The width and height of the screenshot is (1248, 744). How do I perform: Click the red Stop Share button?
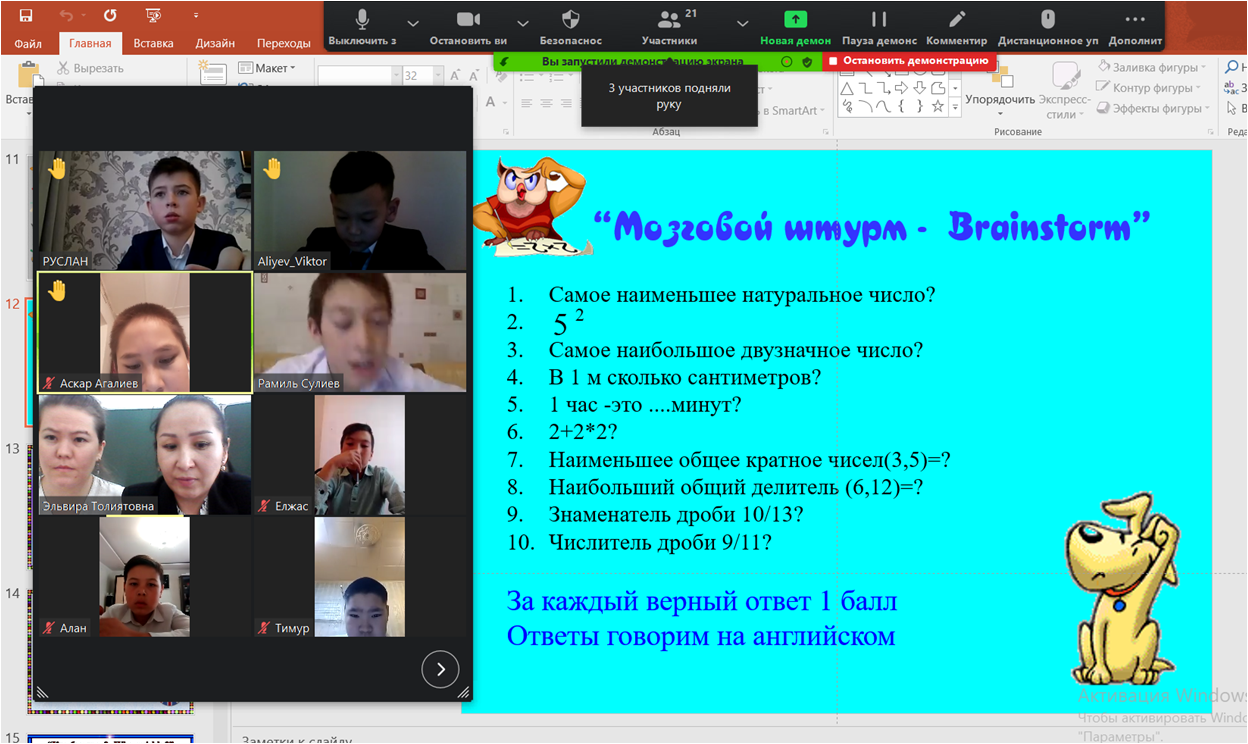(908, 61)
